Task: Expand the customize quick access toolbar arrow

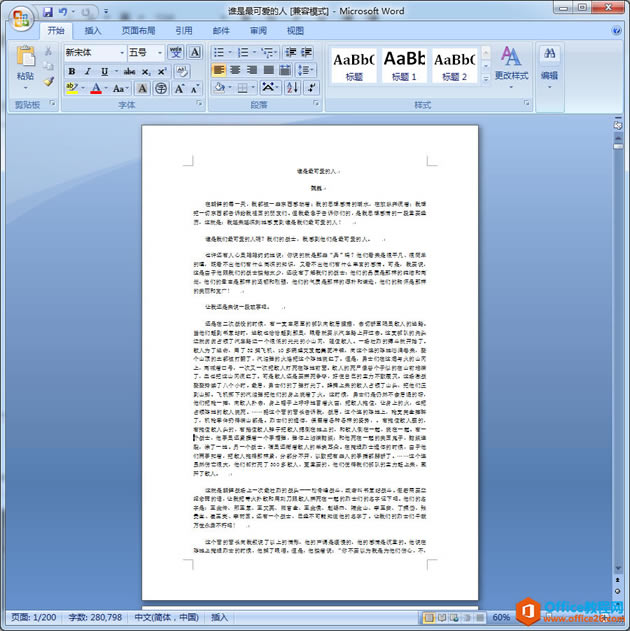Action: pos(106,12)
